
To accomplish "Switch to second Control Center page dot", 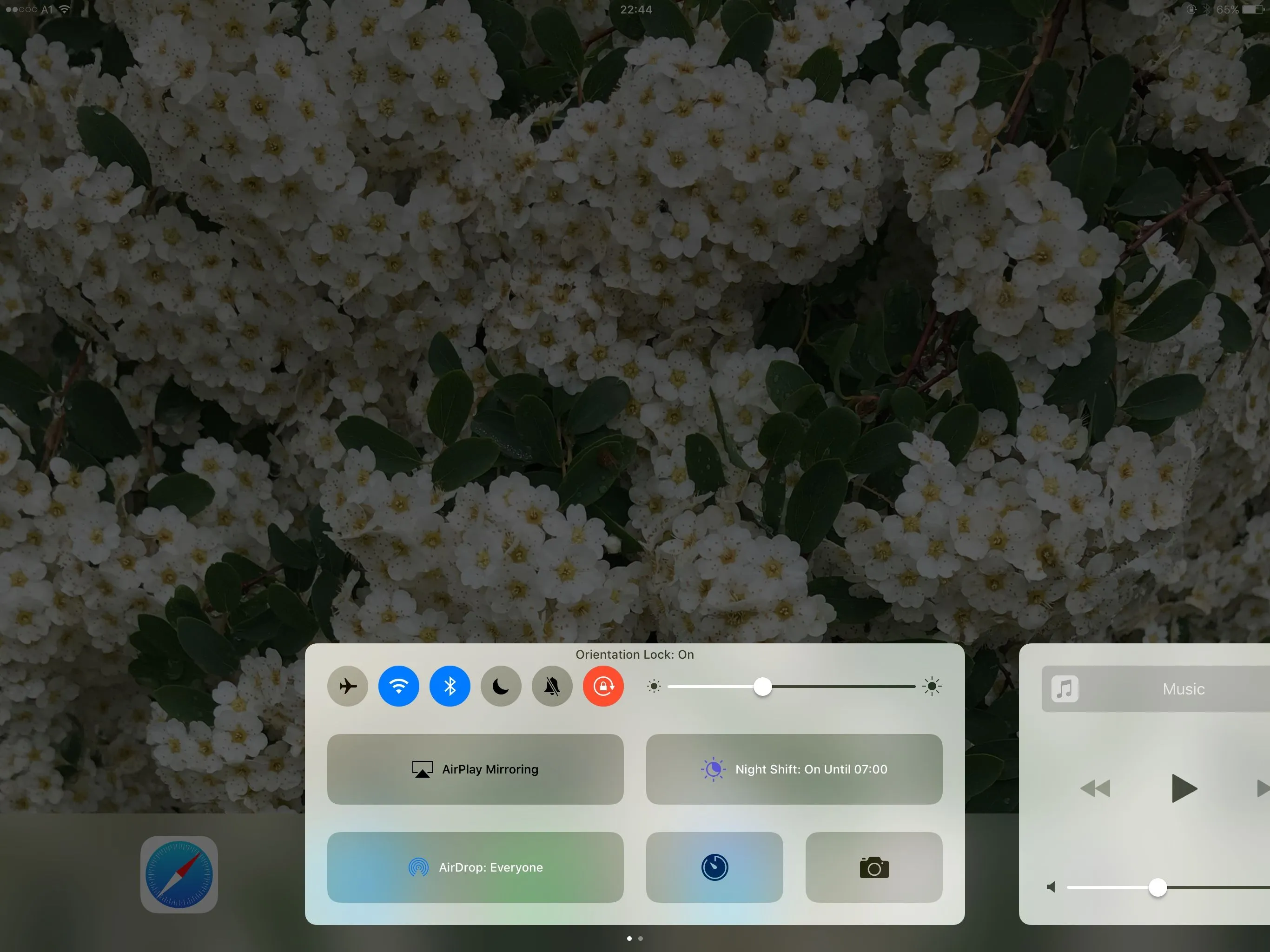I will point(641,938).
